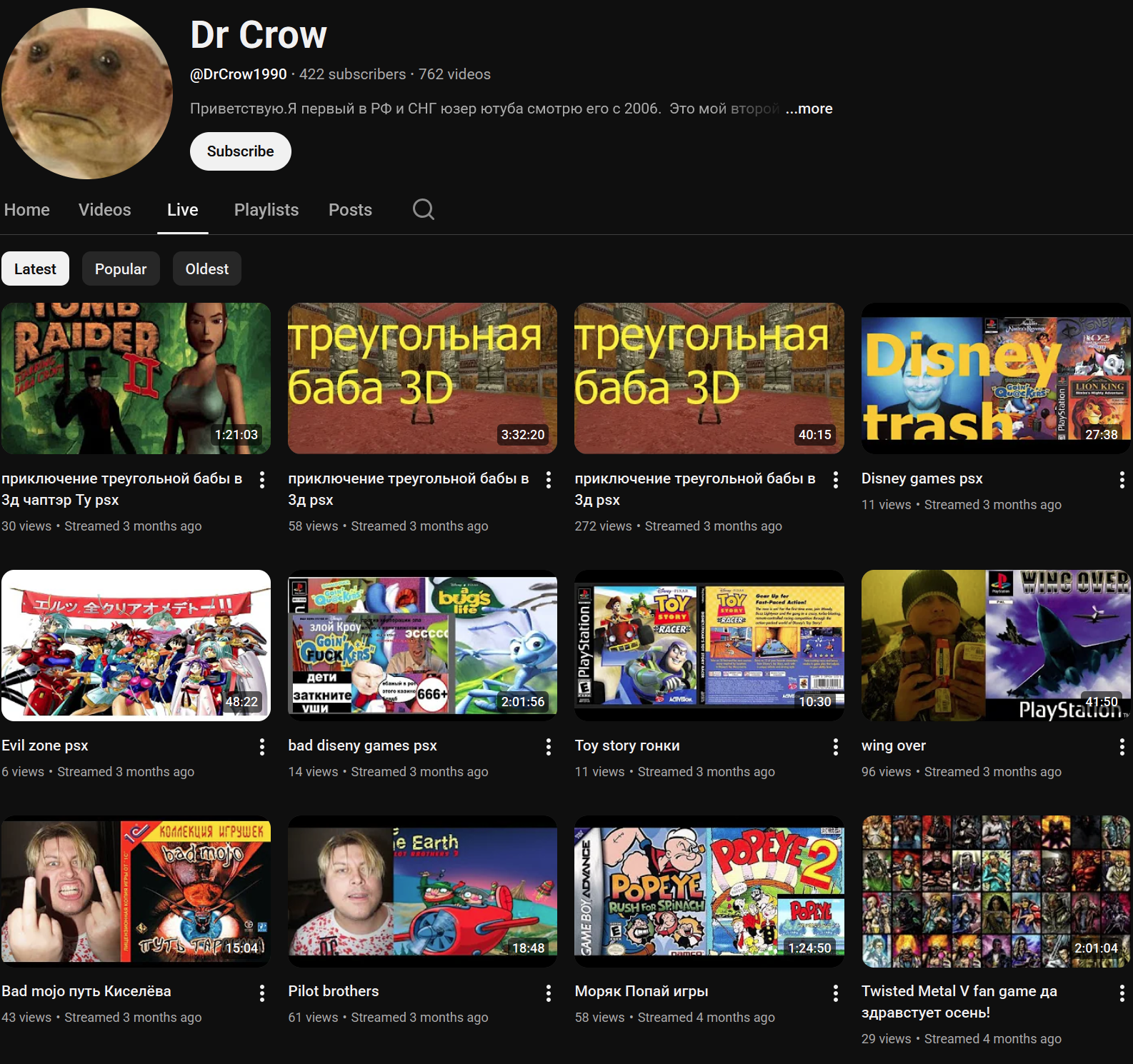Open the Disney trash thumbnail
The width and height of the screenshot is (1133, 1064).
[996, 378]
